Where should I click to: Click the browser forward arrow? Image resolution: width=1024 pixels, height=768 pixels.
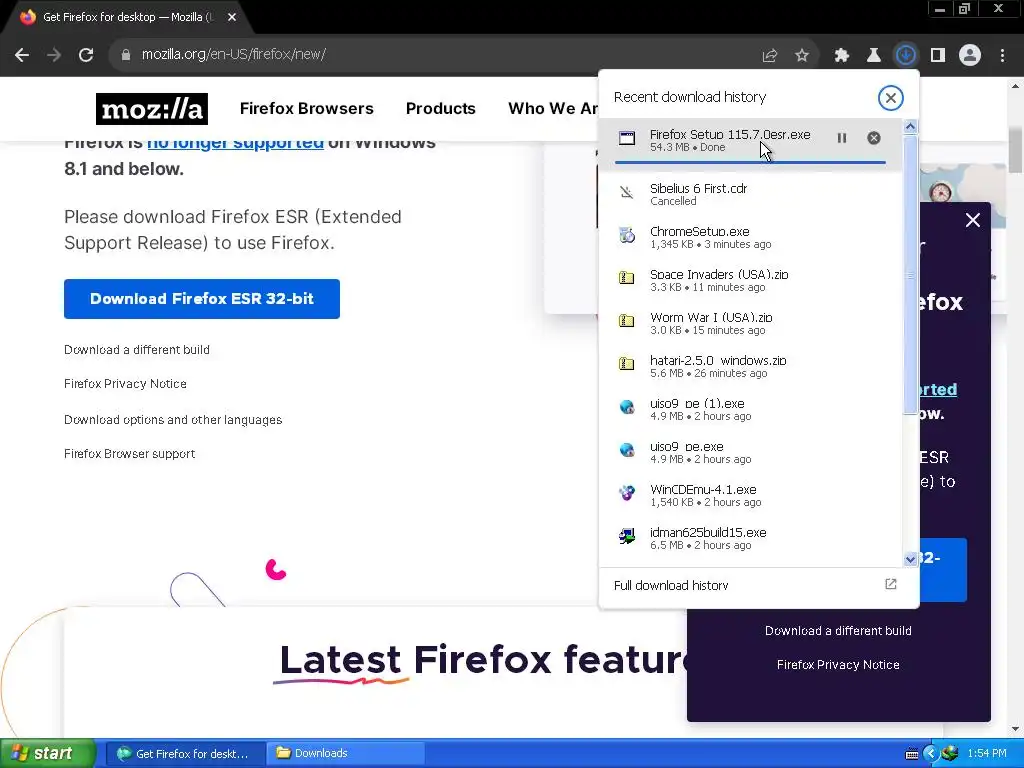[54, 55]
